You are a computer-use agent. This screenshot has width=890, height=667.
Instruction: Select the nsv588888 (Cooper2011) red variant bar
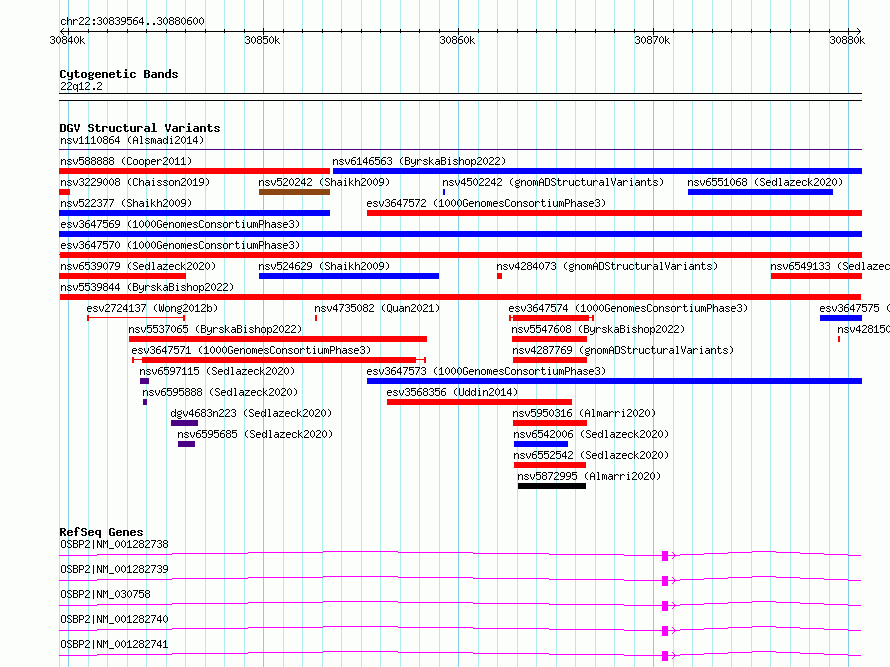click(x=195, y=171)
